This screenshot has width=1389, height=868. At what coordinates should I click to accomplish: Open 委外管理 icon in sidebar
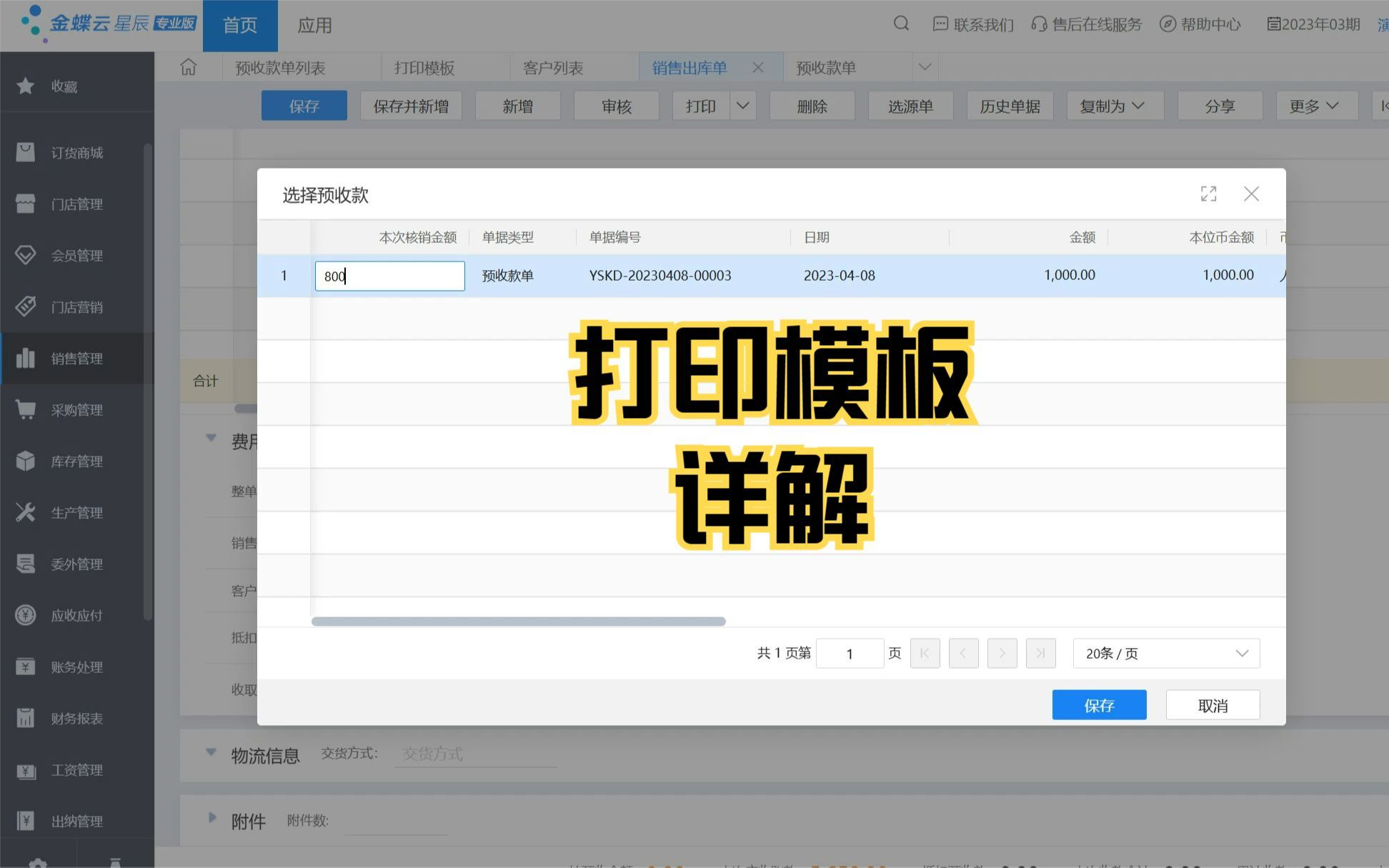tap(26, 564)
